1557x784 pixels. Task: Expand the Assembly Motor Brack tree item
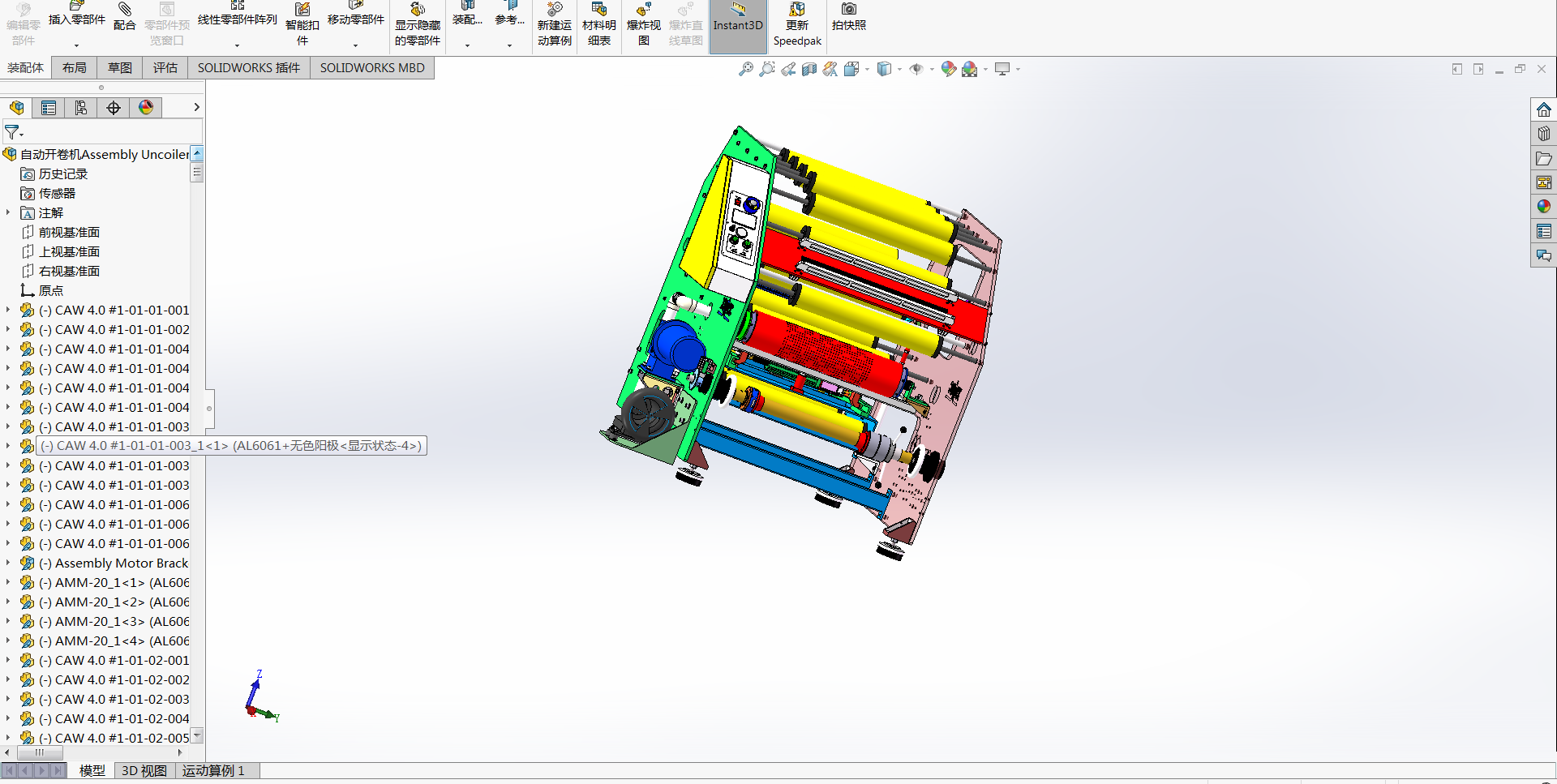8,563
